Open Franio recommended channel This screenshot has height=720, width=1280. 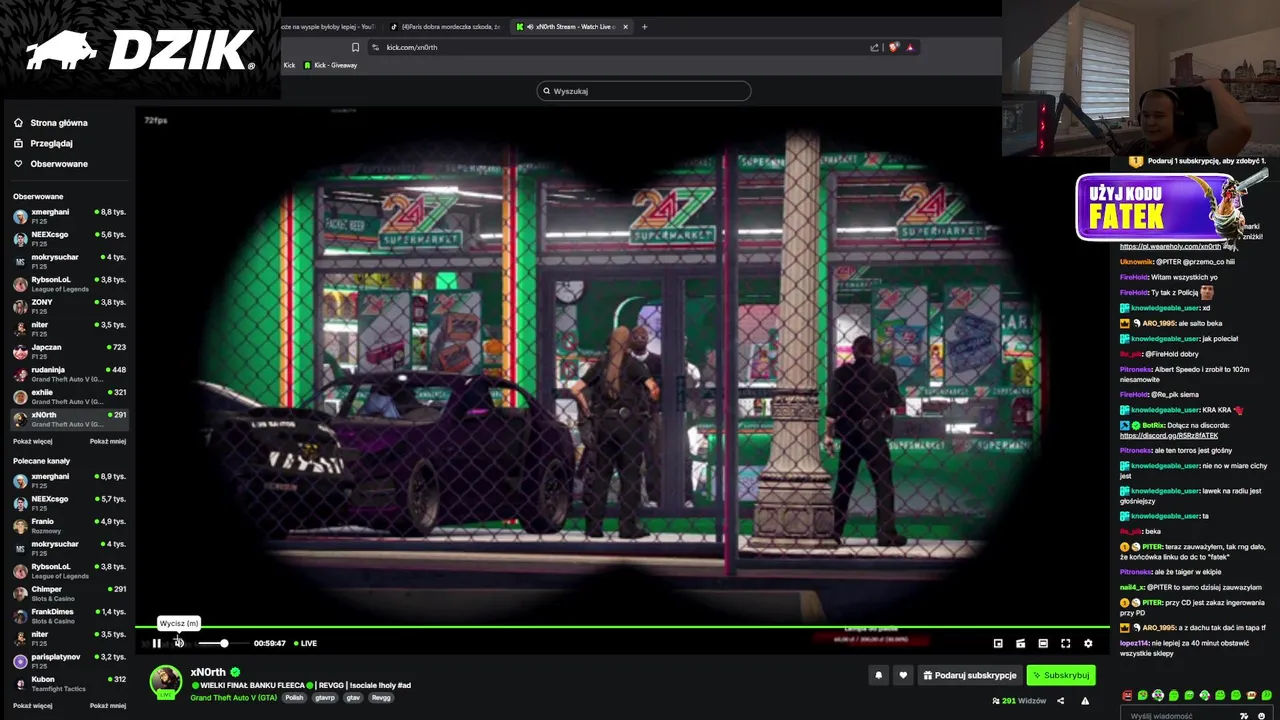69,526
